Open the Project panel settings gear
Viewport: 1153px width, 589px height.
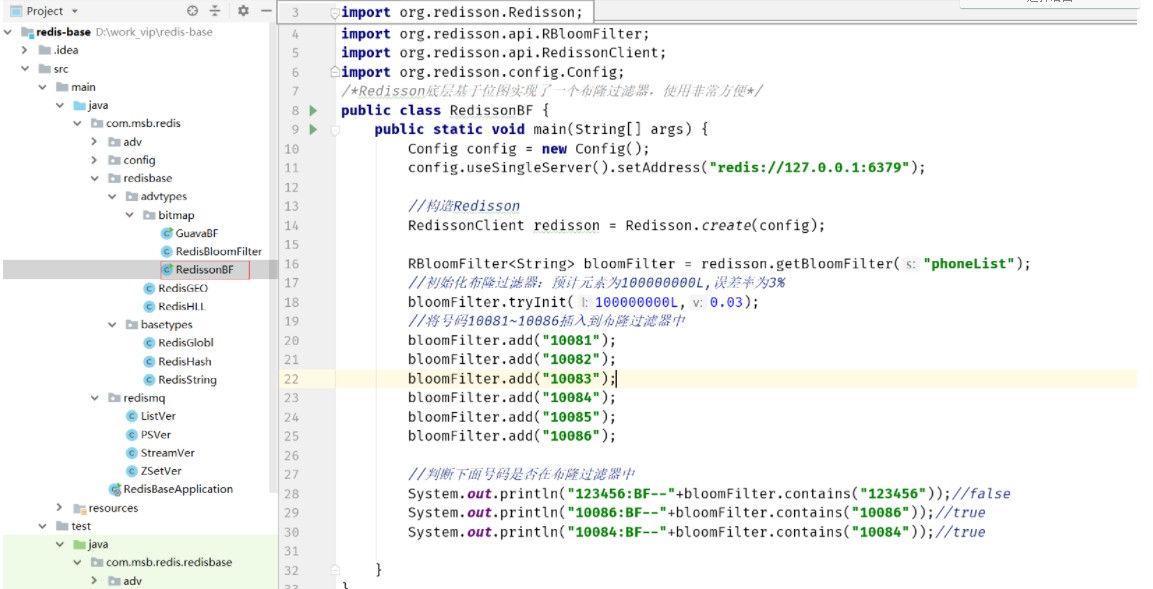coord(243,10)
